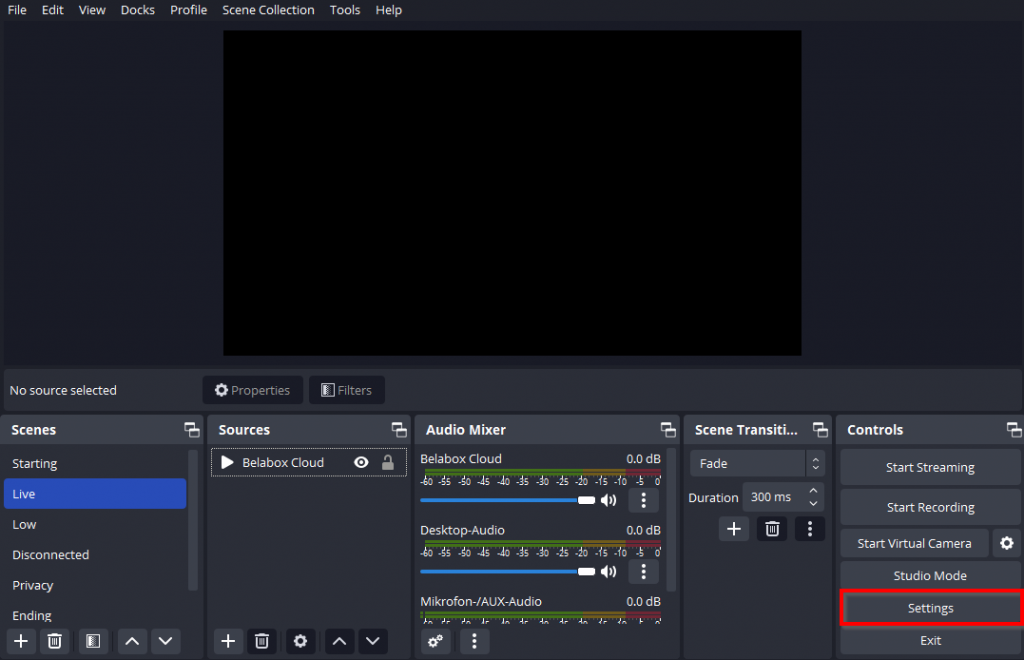Mute the Desktop-Audio channel
1024x660 pixels.
point(608,571)
